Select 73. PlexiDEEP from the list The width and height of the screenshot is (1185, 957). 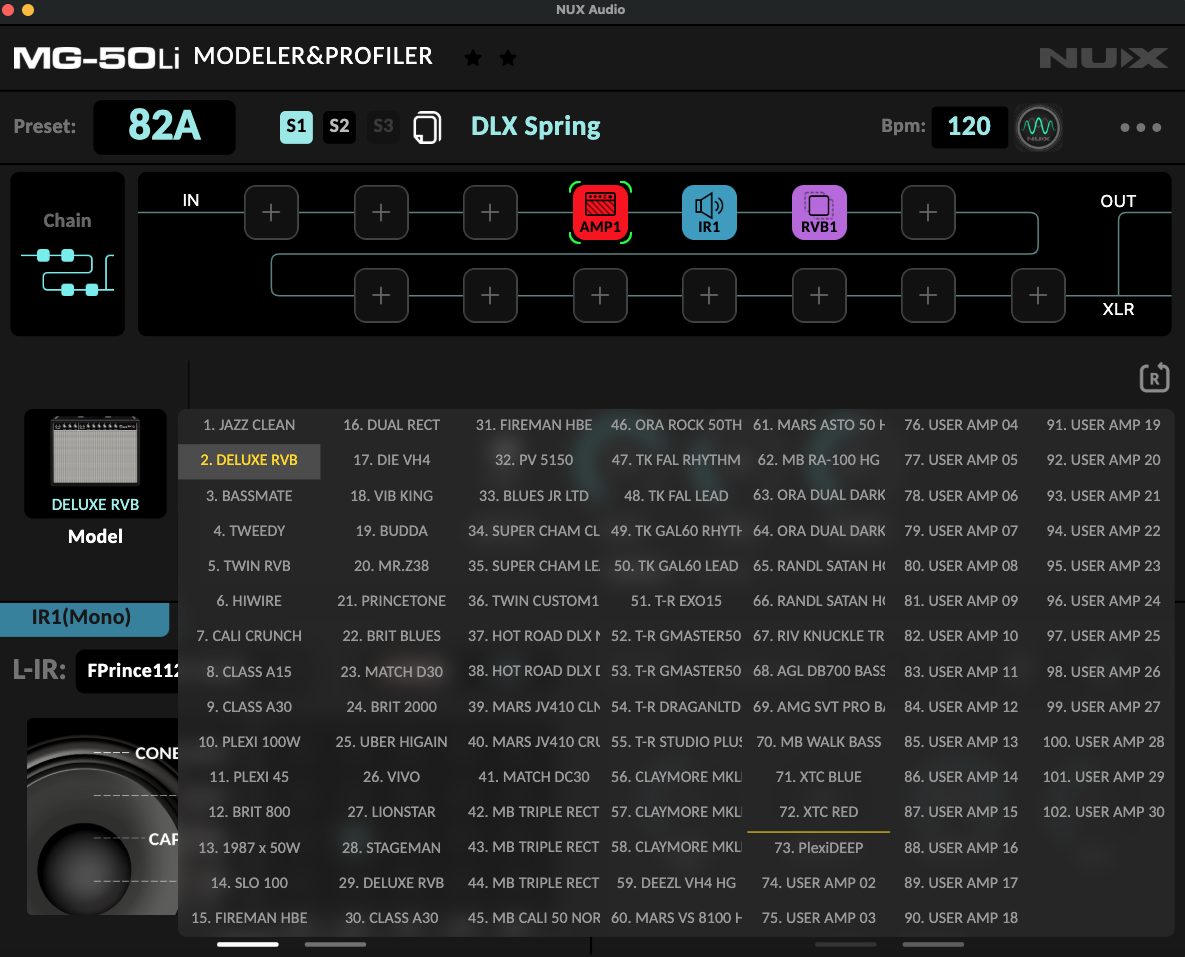click(x=818, y=848)
